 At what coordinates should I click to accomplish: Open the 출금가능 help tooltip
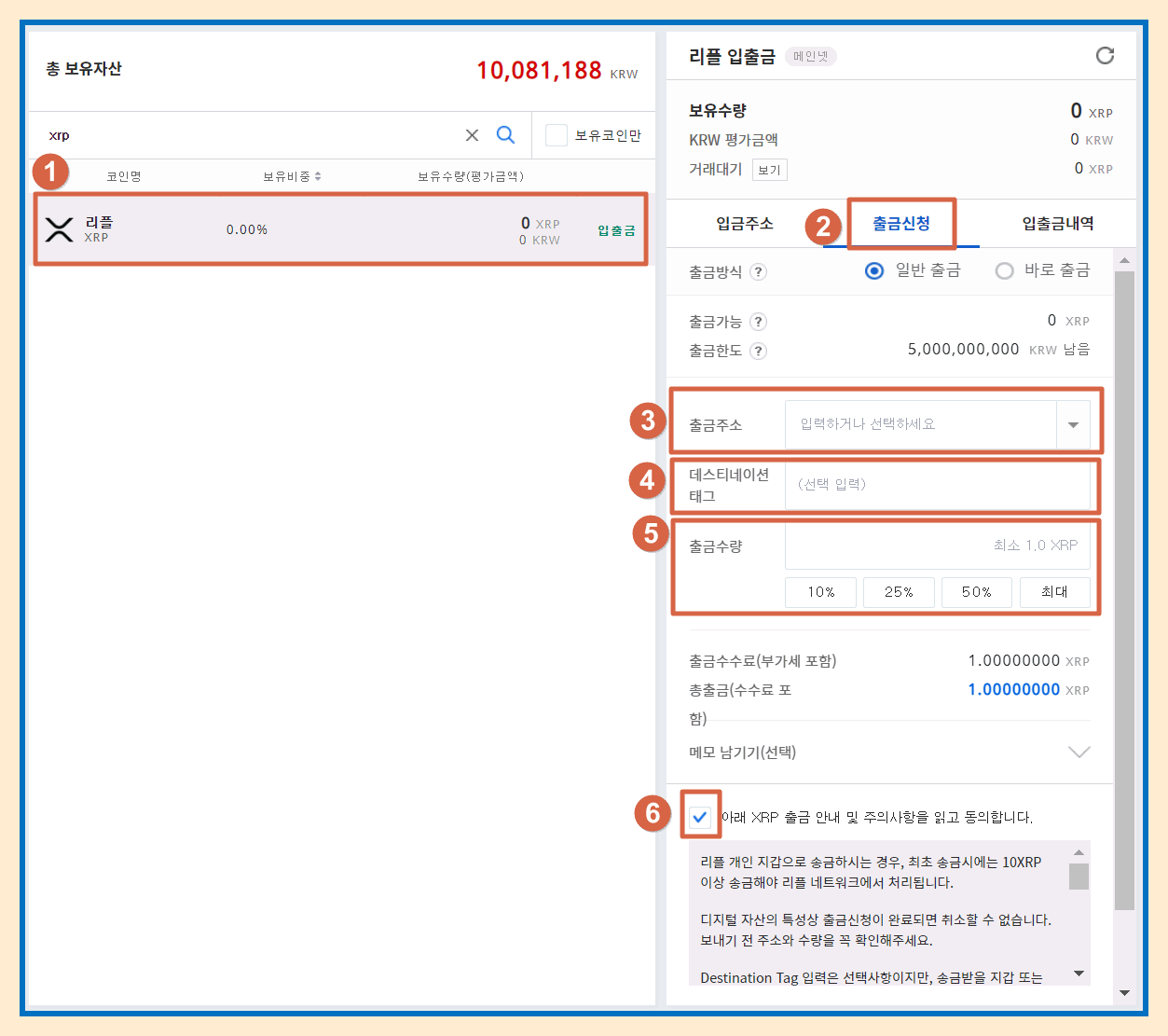coord(759,322)
